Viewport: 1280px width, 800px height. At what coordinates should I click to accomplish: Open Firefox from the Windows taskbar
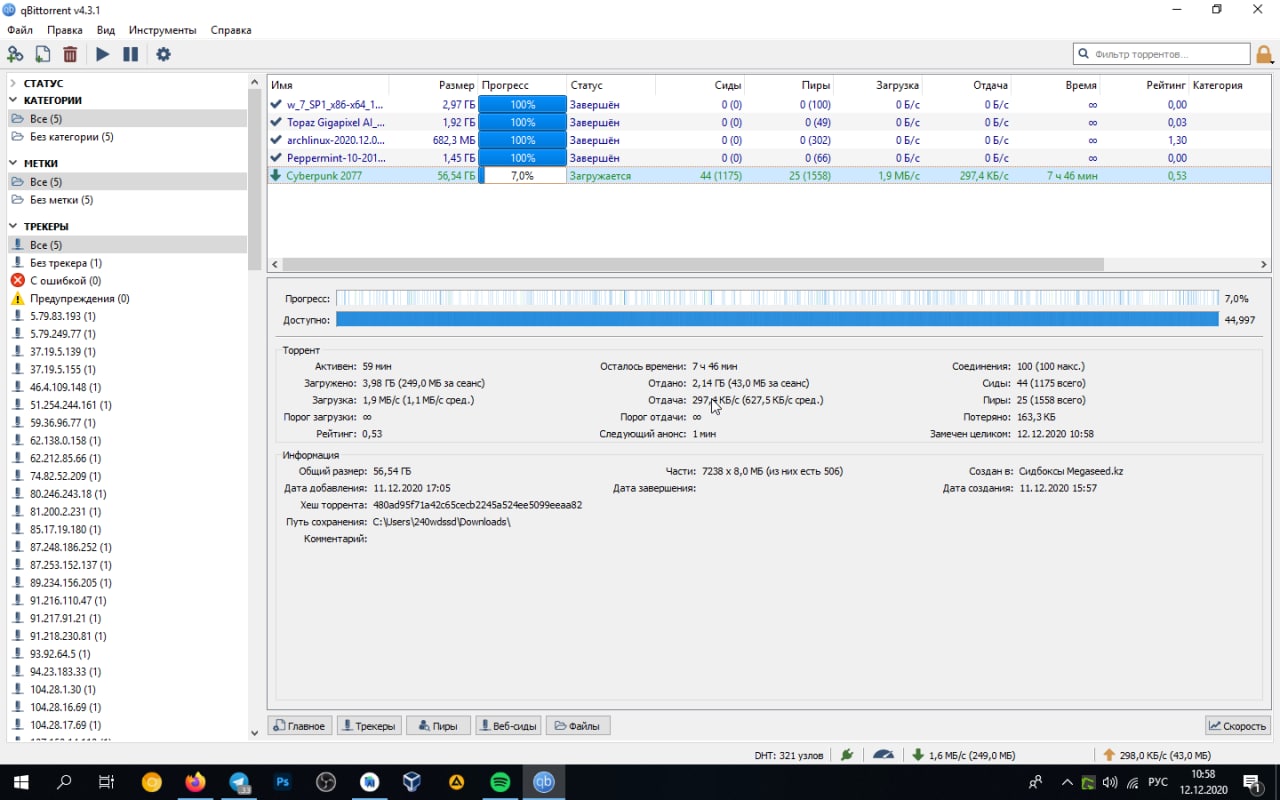(195, 782)
